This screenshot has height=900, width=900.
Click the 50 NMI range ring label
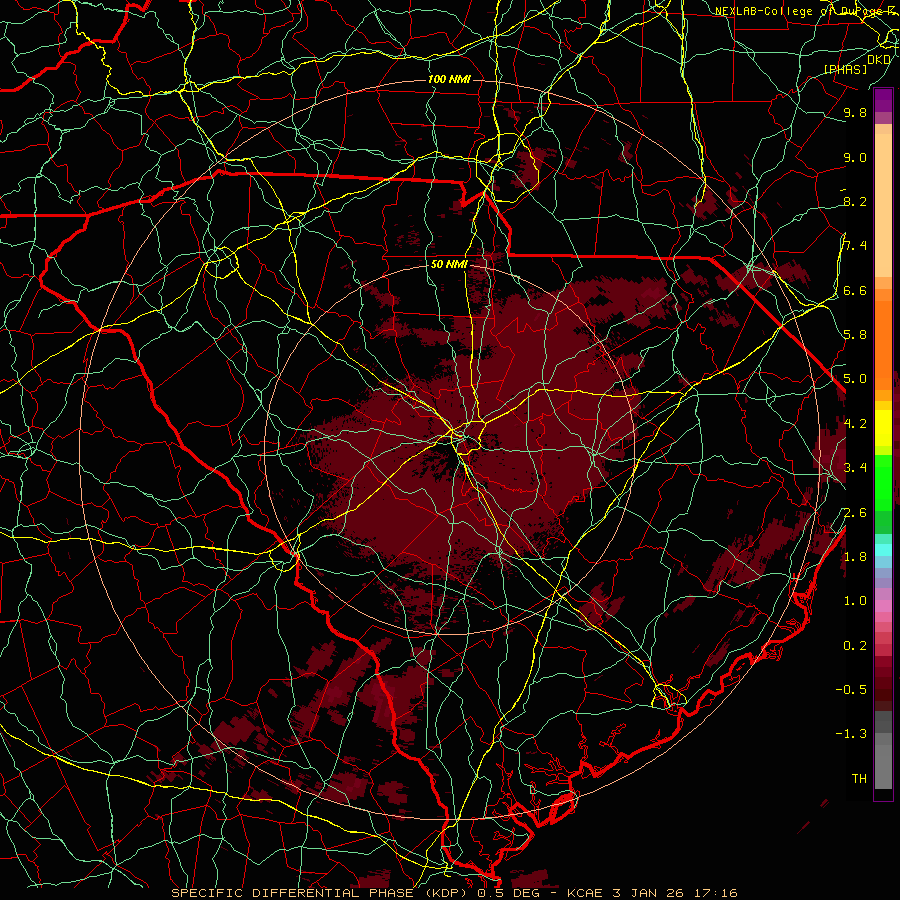click(x=449, y=265)
